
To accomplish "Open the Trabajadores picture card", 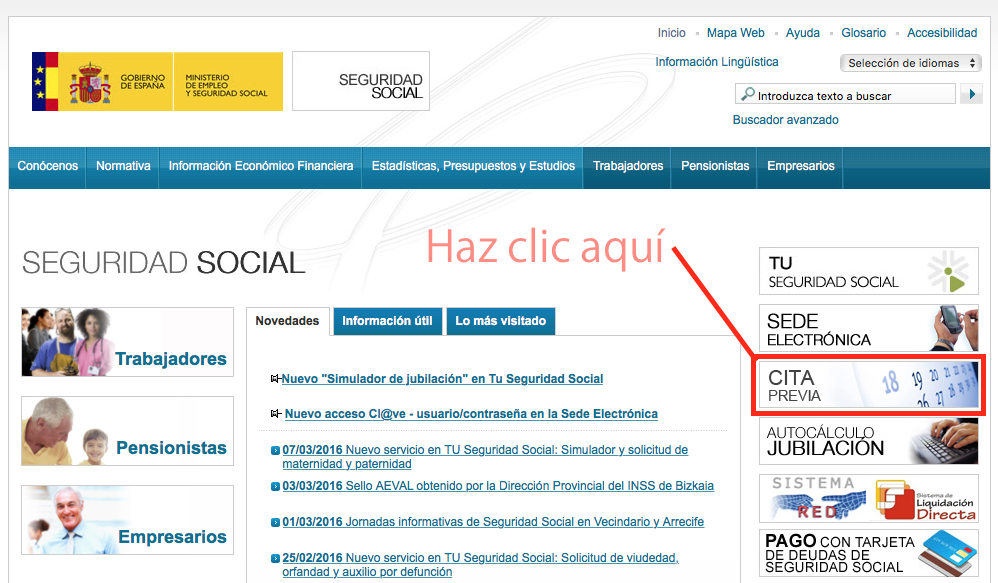I will tap(127, 342).
